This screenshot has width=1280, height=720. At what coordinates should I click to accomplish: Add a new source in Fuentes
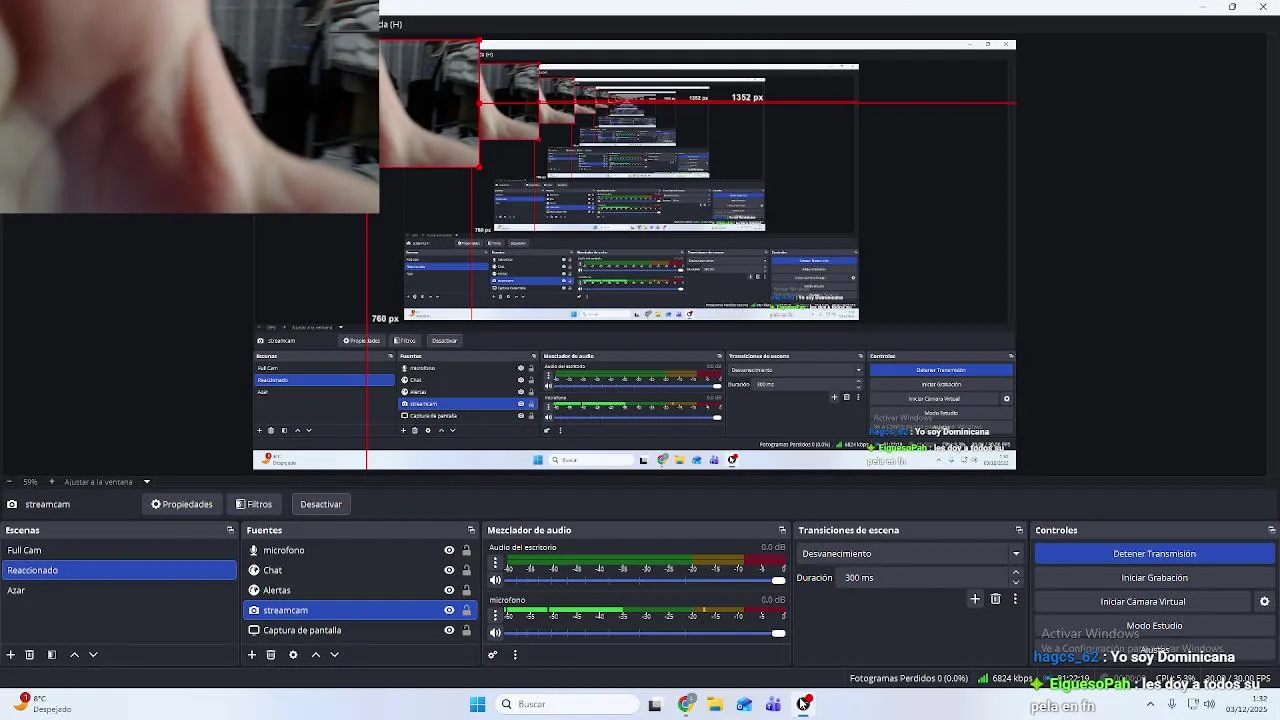tap(252, 655)
